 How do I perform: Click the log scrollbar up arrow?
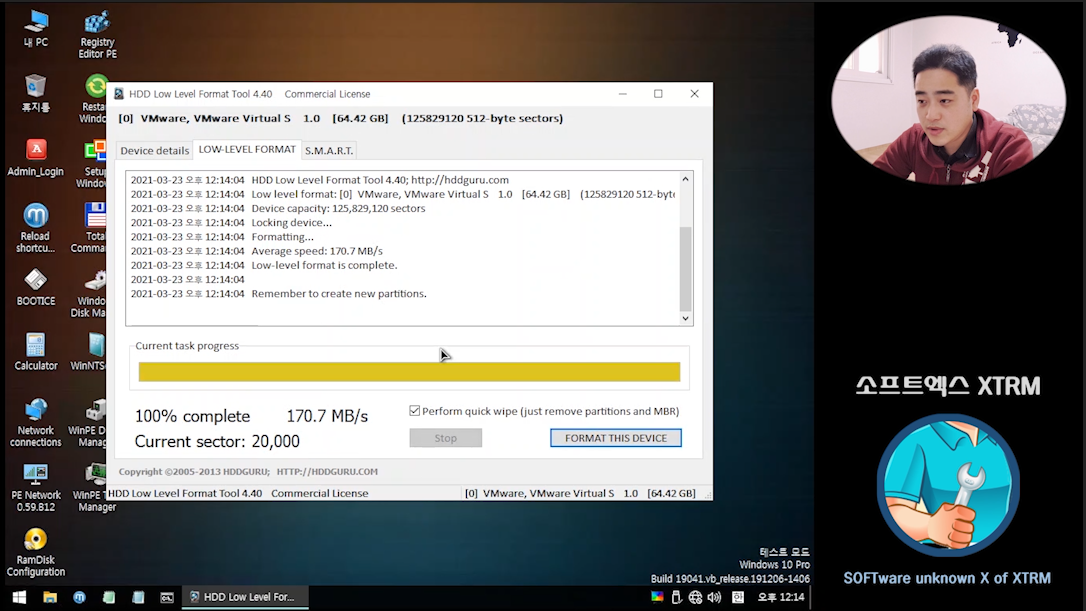pyautogui.click(x=685, y=179)
